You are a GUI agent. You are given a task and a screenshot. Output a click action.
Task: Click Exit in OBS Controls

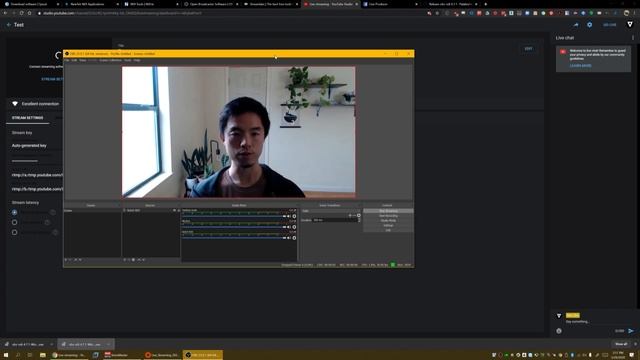tap(388, 230)
